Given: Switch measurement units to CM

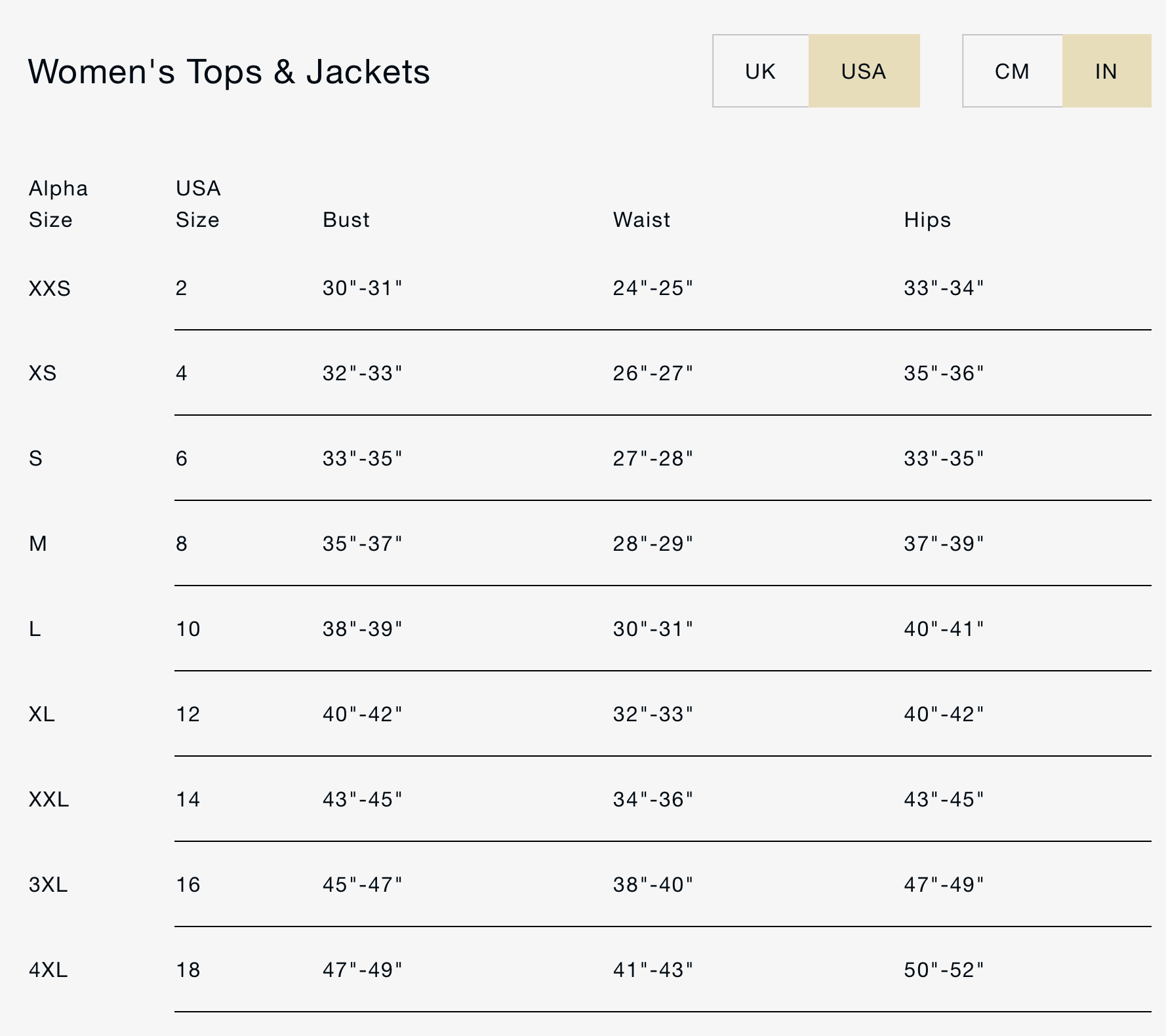Looking at the screenshot, I should coord(1012,71).
